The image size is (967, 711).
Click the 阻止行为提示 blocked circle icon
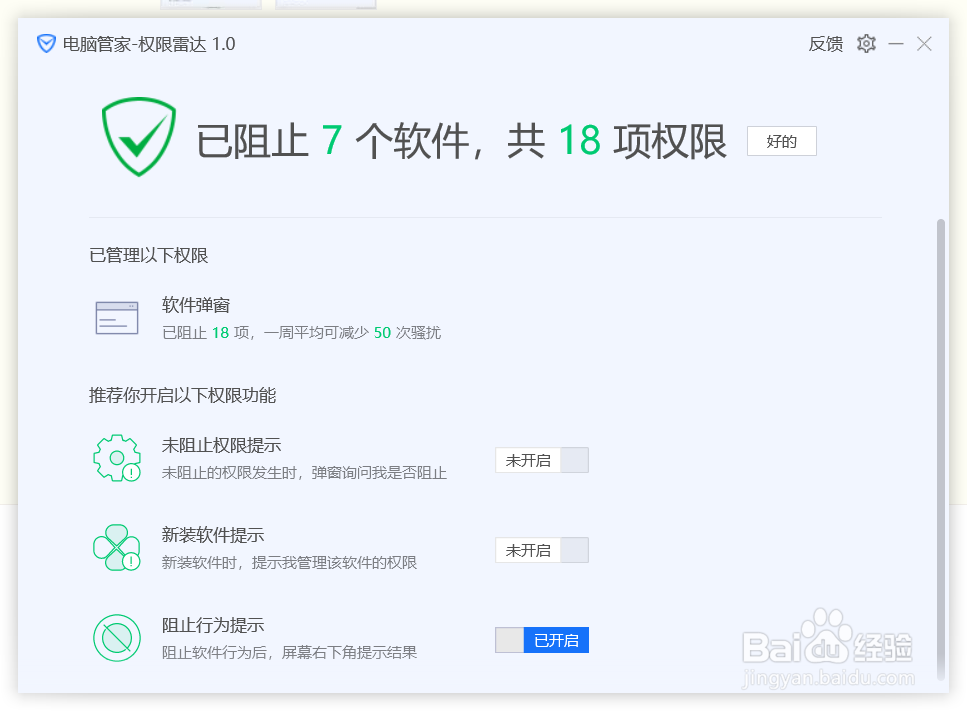coord(117,638)
